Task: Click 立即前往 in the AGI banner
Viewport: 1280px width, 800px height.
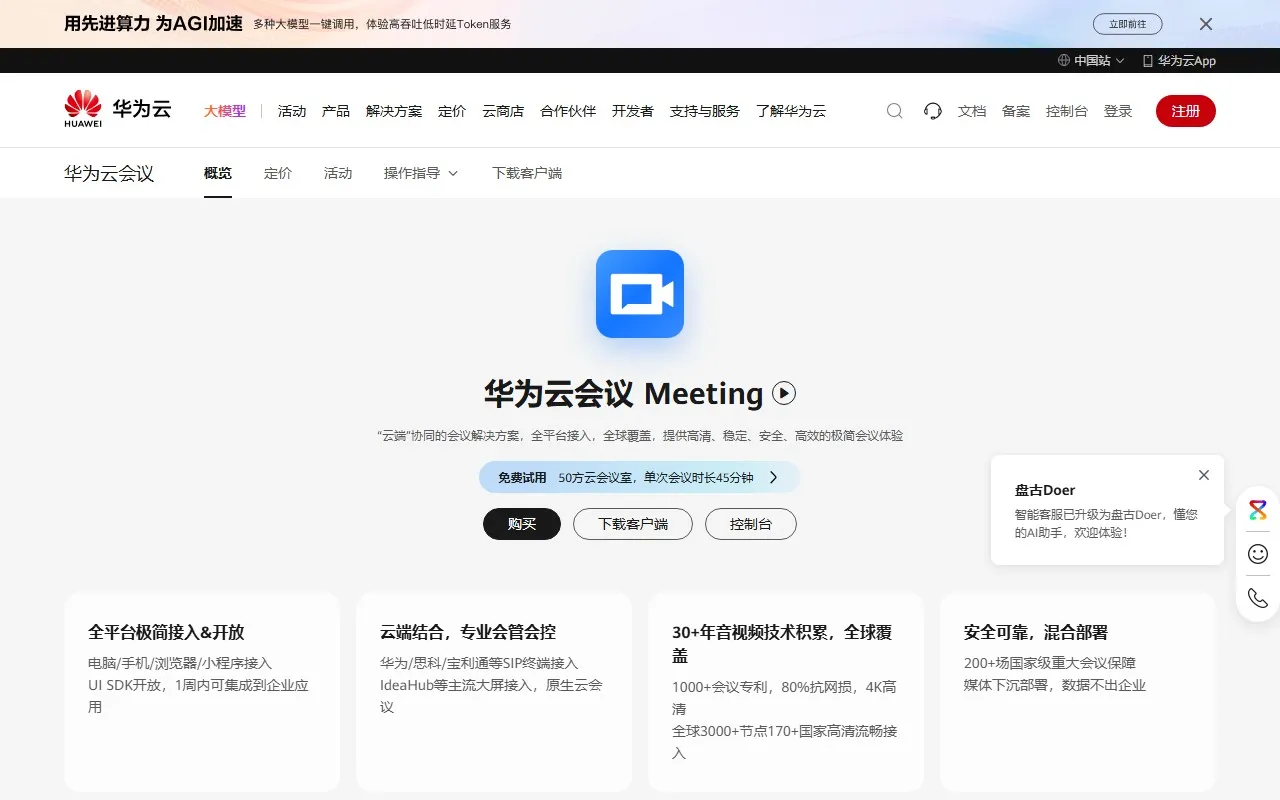Action: pos(1127,23)
